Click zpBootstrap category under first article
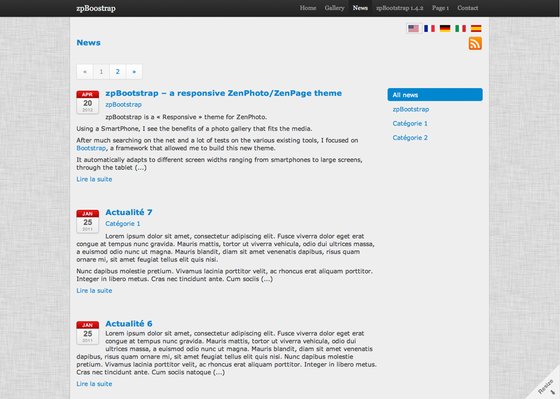This screenshot has width=560, height=399. 124,105
